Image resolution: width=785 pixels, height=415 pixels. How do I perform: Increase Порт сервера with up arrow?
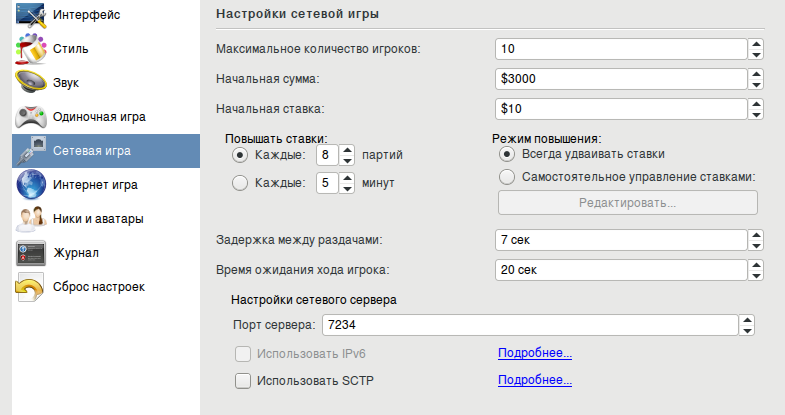coord(747,320)
